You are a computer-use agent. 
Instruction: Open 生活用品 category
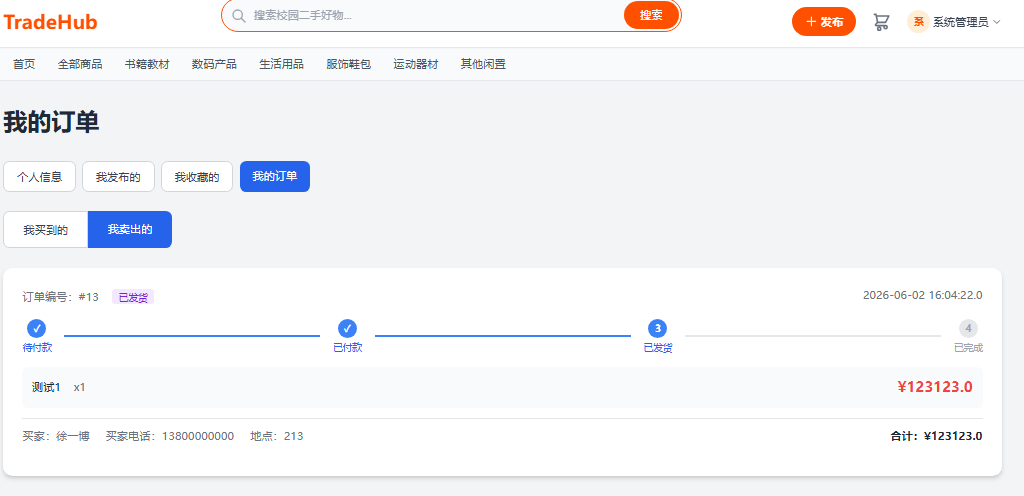[281, 64]
